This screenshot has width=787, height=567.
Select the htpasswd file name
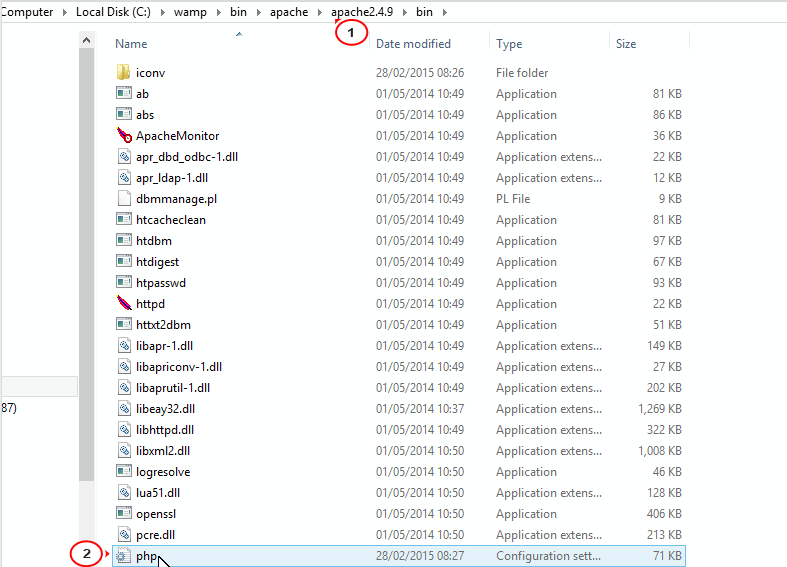[x=161, y=282]
